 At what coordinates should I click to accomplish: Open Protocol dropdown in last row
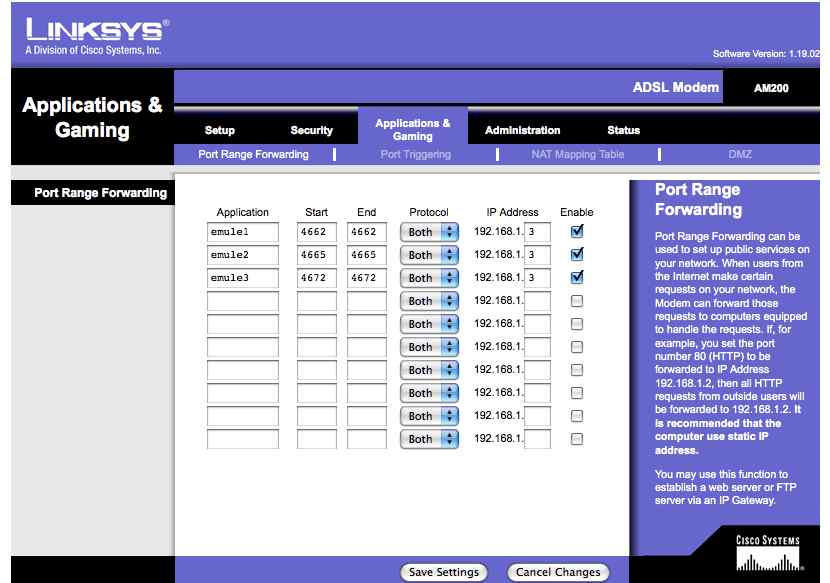pyautogui.click(x=429, y=439)
